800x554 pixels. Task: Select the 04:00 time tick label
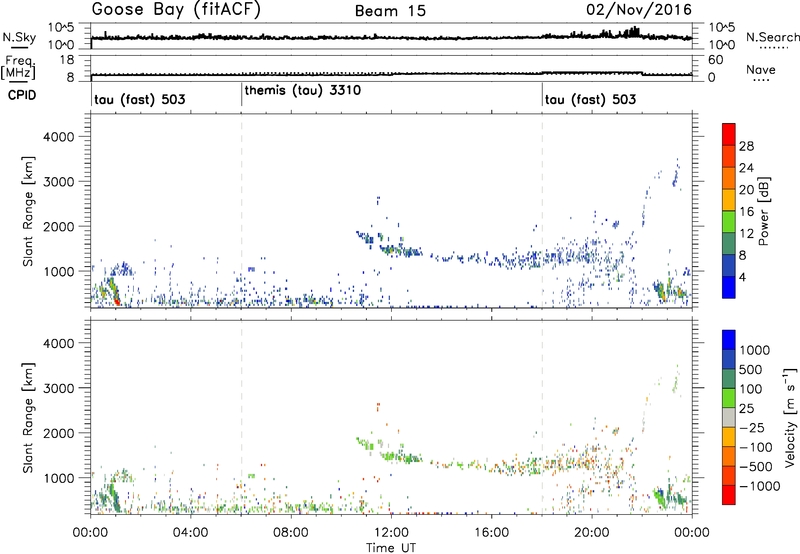point(191,533)
